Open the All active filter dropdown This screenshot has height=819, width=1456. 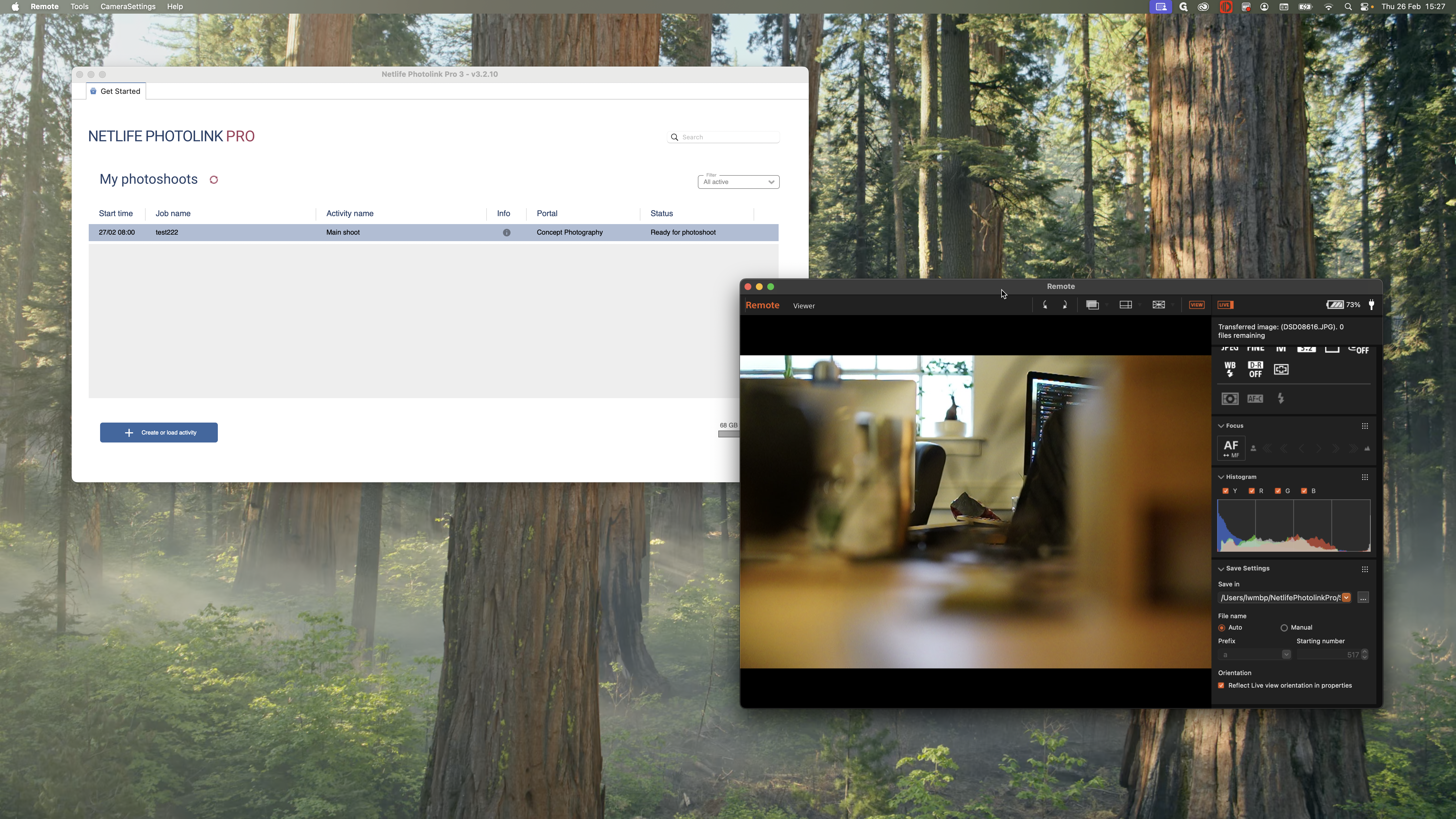tap(738, 182)
